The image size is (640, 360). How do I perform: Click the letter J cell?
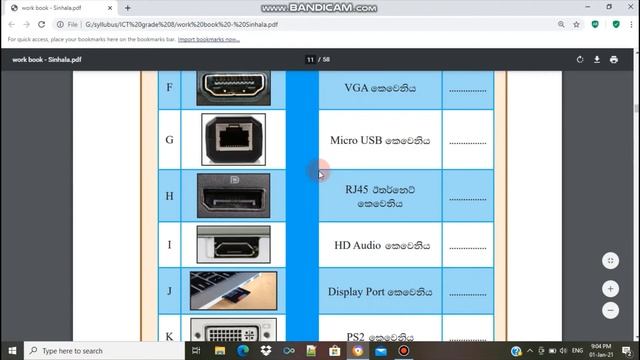coord(169,291)
